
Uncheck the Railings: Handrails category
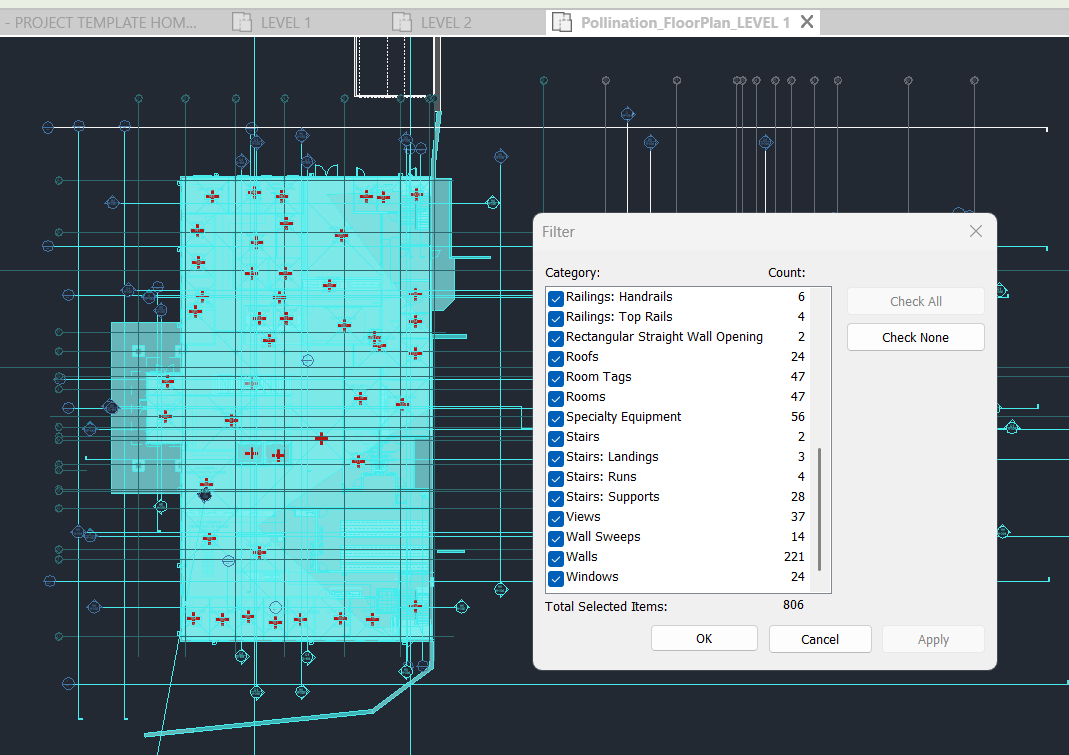(556, 297)
